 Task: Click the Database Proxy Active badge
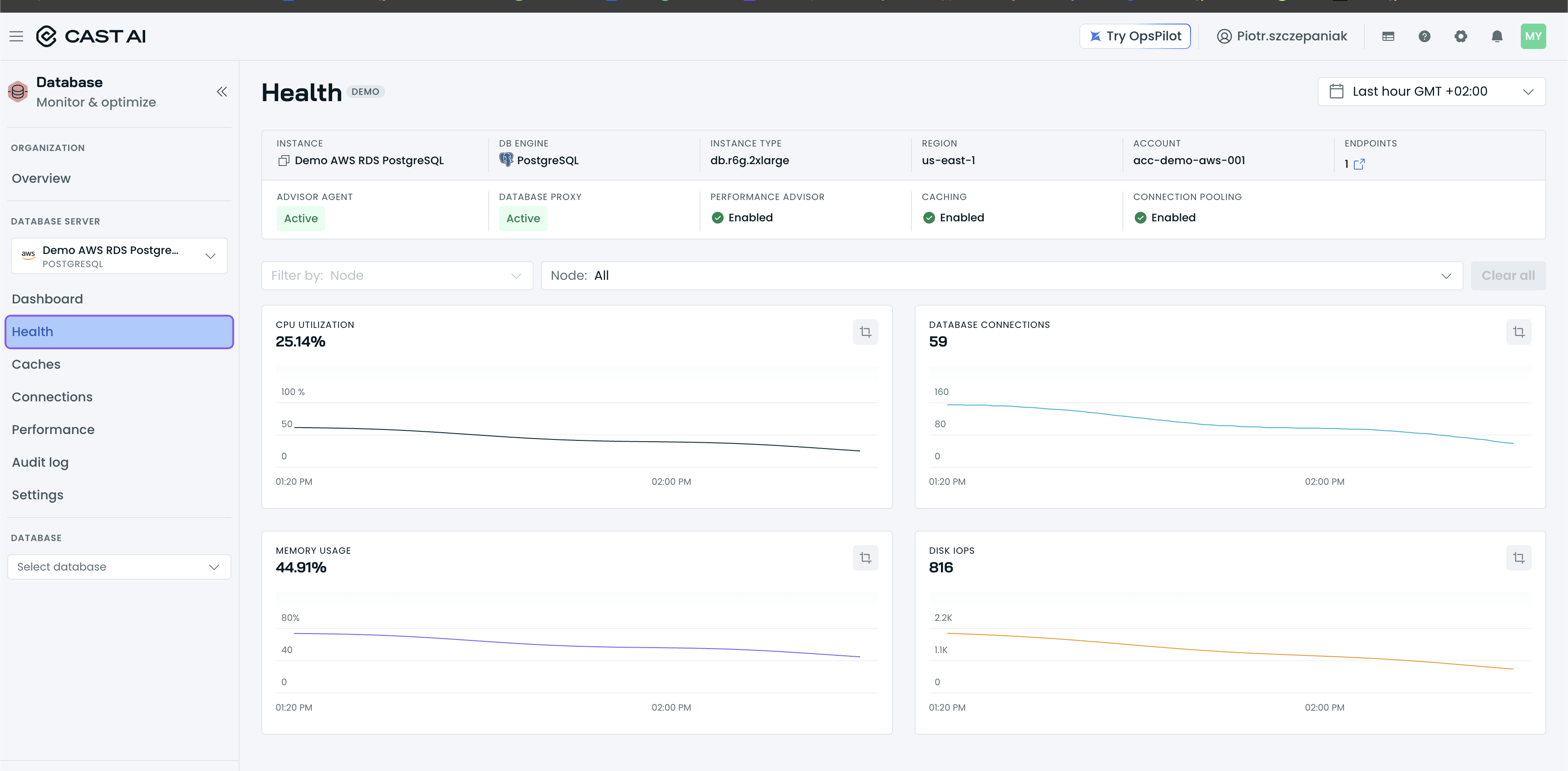point(523,219)
